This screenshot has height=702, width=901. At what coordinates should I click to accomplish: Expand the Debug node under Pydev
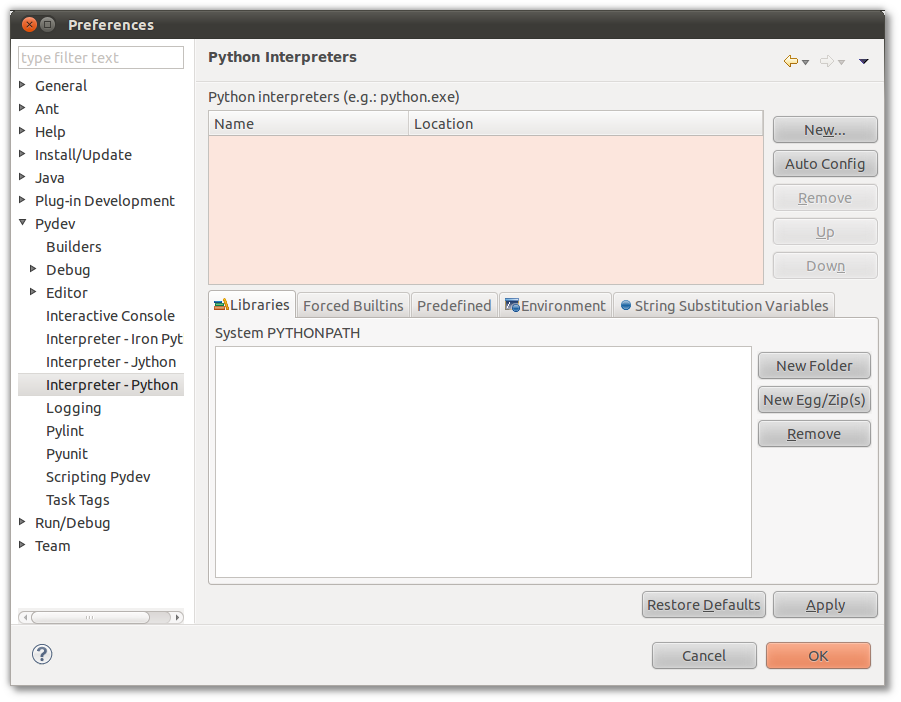point(34,269)
